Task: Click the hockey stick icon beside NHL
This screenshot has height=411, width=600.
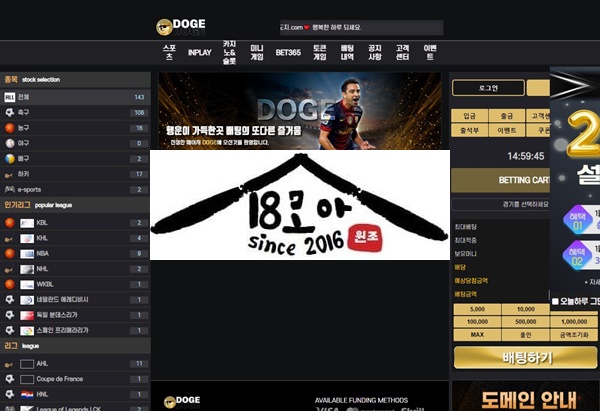Action: (x=9, y=270)
